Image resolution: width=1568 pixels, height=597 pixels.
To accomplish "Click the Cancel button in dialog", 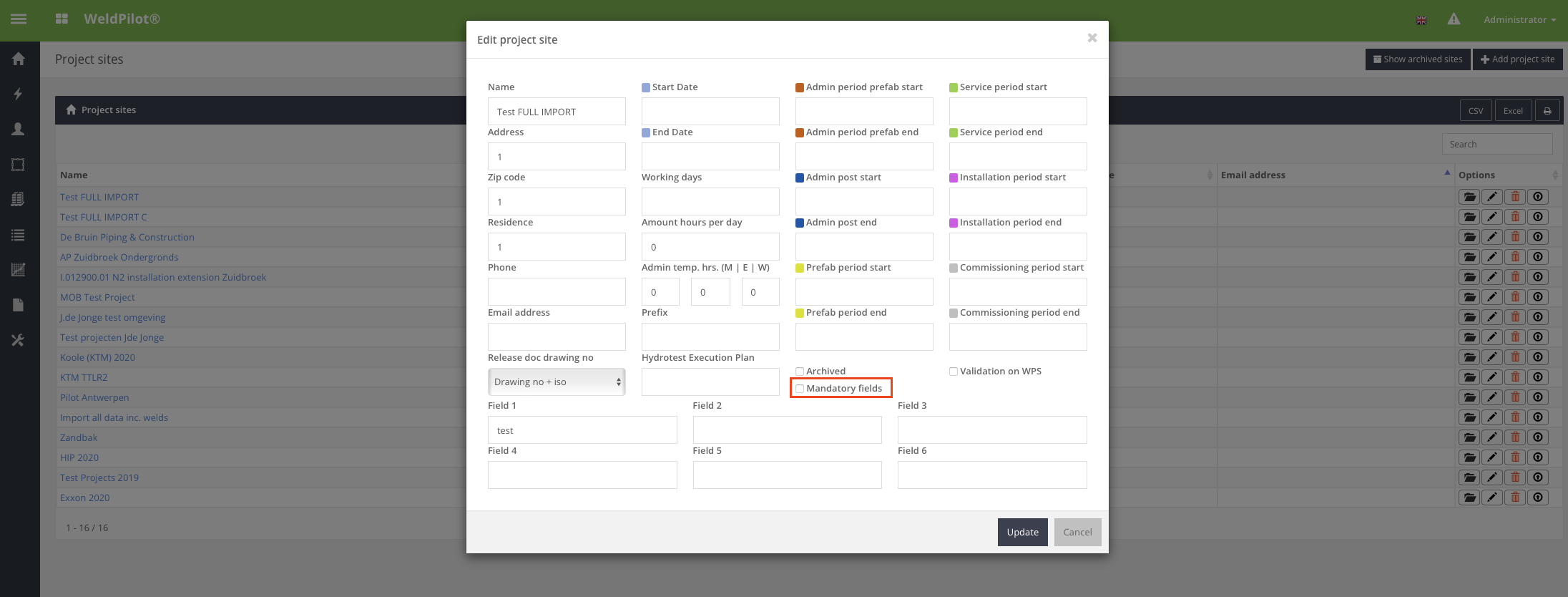I will (1077, 533).
